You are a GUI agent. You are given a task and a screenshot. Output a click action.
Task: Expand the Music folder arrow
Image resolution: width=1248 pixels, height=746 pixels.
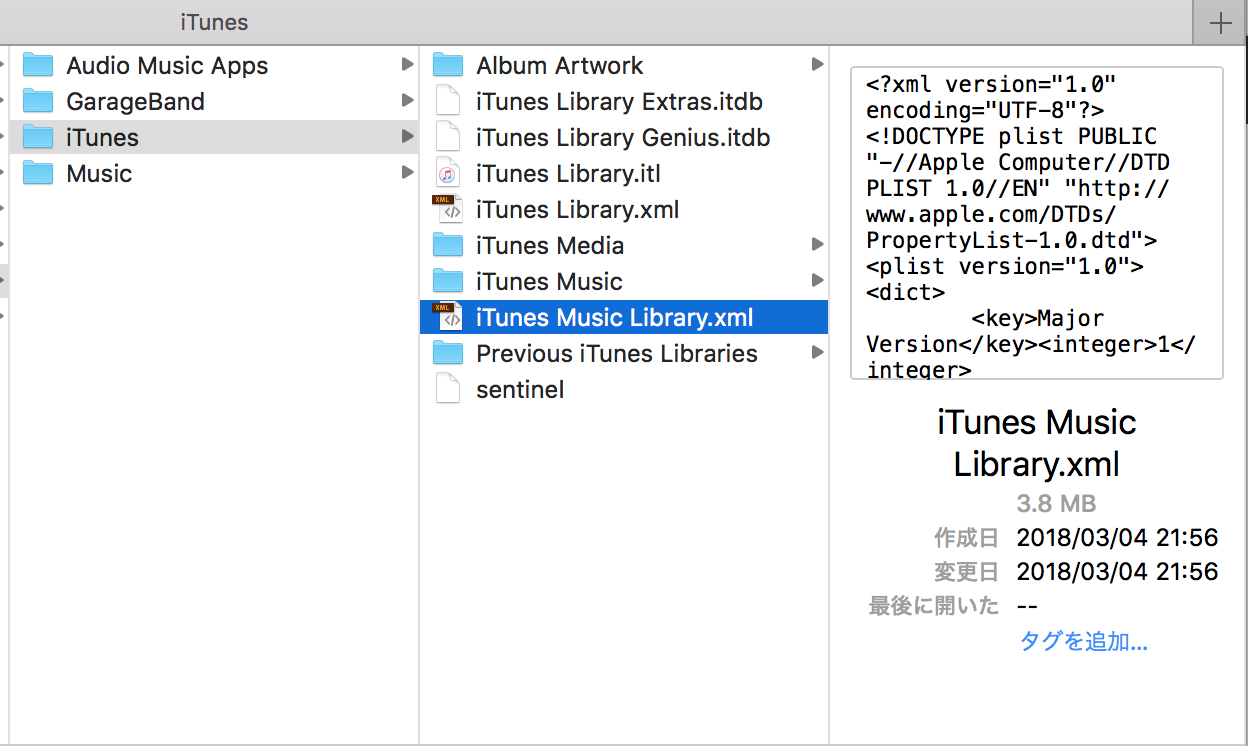click(x=407, y=173)
